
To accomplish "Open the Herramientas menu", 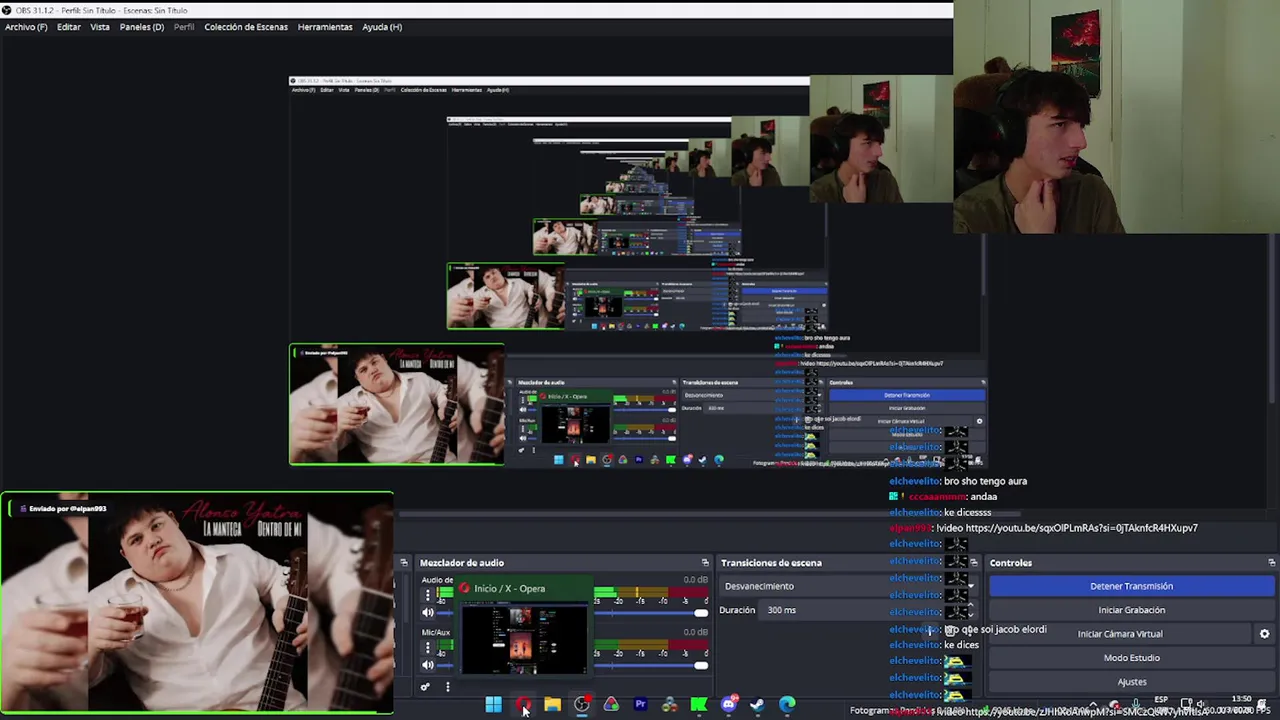I will pyautogui.click(x=325, y=27).
